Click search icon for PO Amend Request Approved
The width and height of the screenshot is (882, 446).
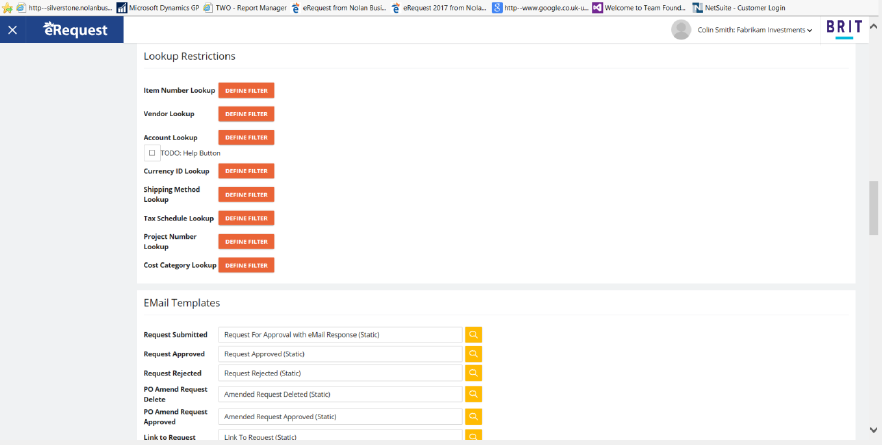(x=473, y=416)
